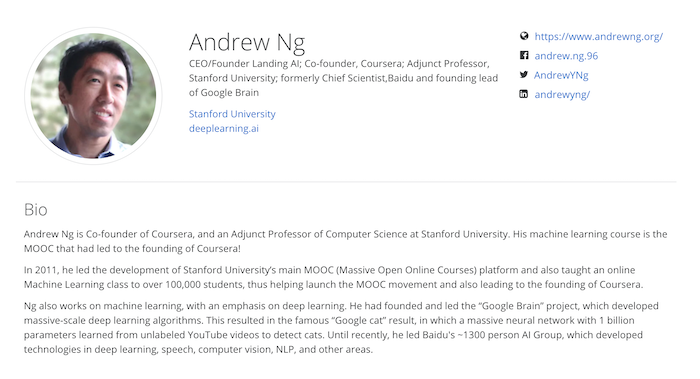Open the andrew.ng.96 Facebook link
This screenshot has width=700, height=379.
566,56
